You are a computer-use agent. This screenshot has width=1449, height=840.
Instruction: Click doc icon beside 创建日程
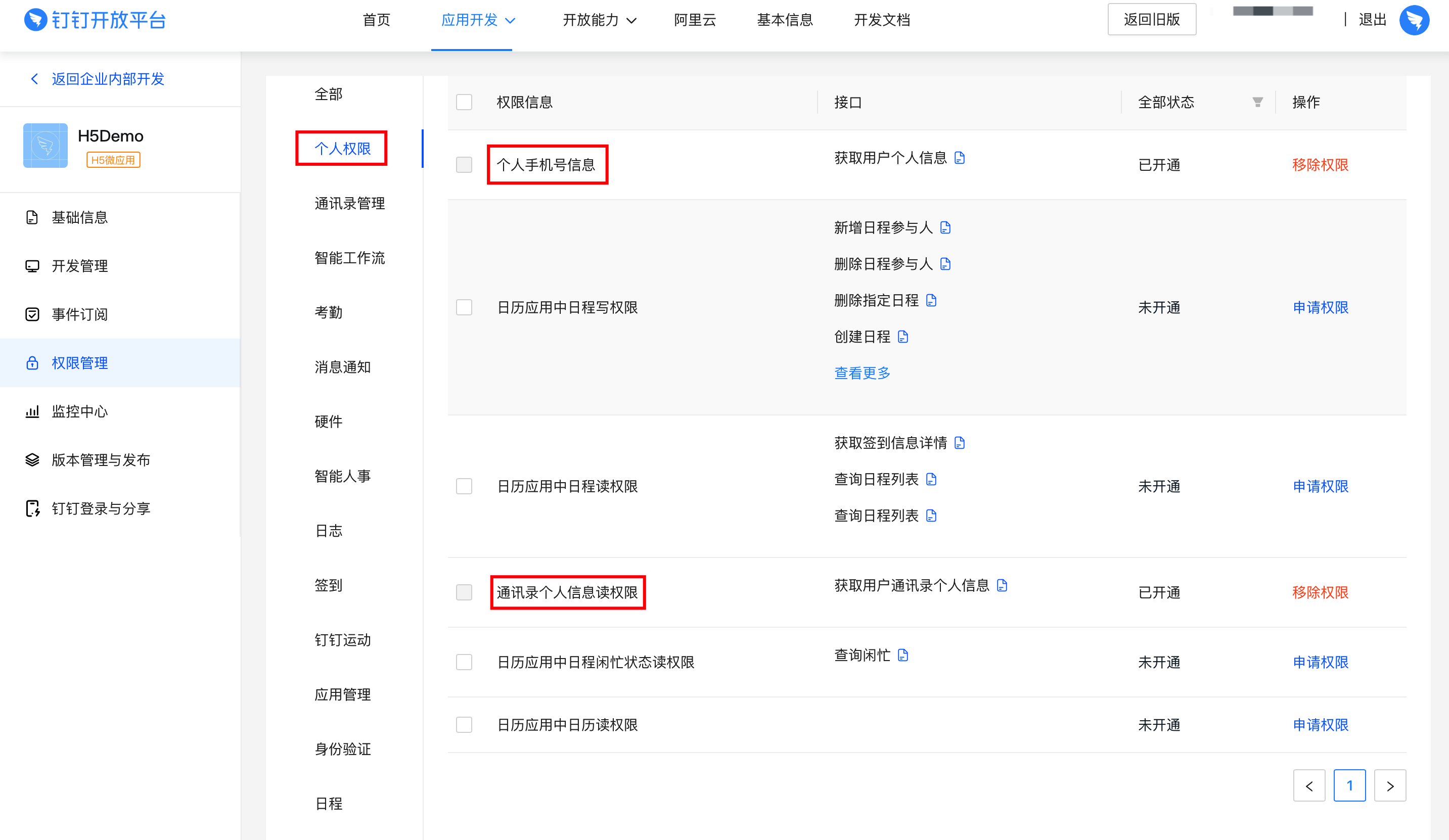pos(903,336)
